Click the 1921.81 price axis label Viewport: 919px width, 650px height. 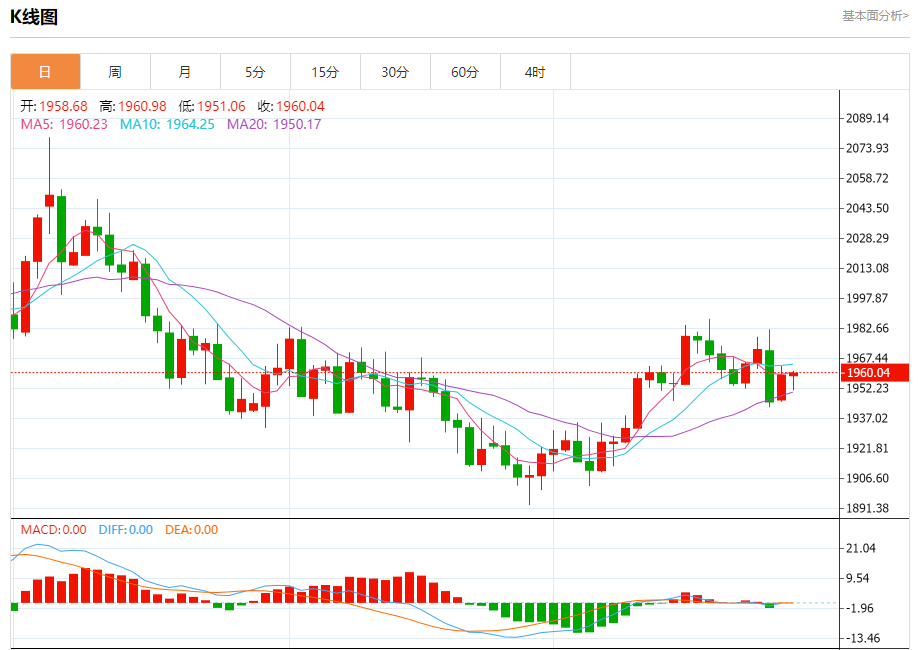867,448
